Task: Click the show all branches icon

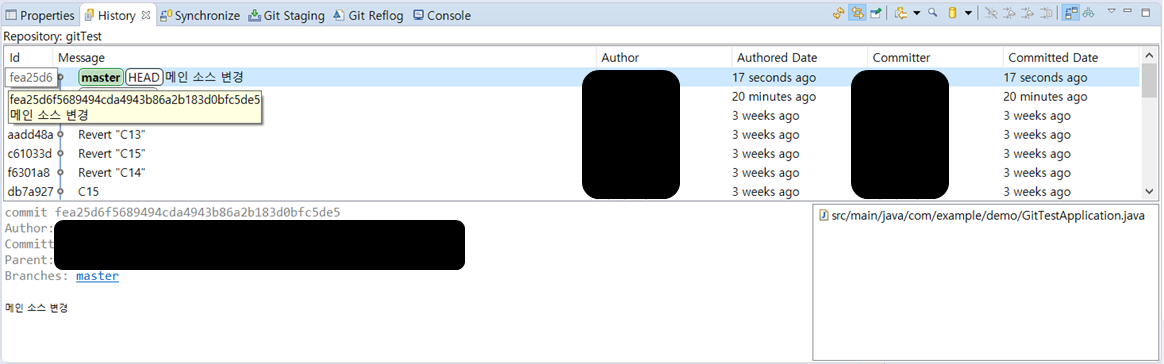Action: 1089,13
